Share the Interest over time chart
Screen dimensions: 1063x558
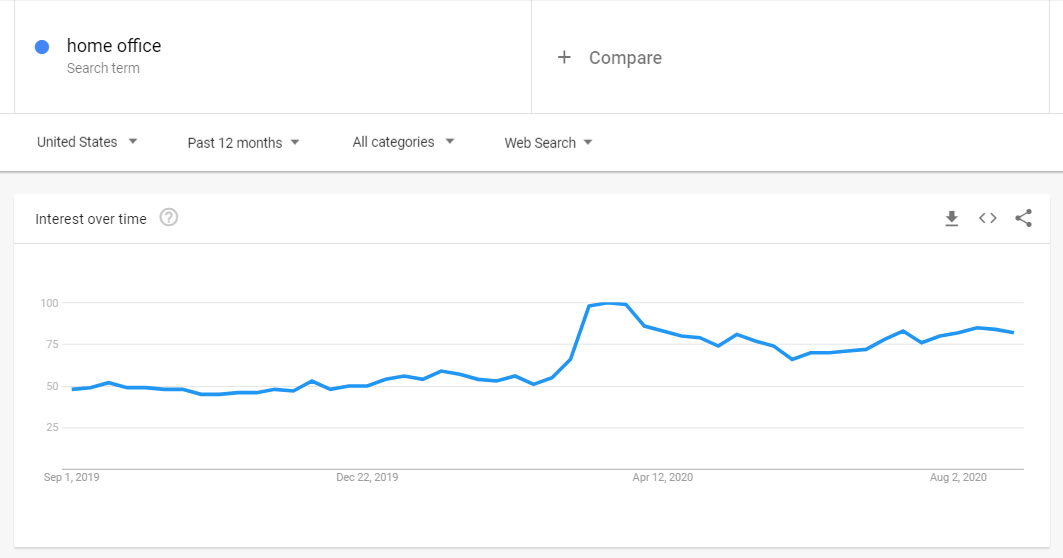tap(1023, 218)
